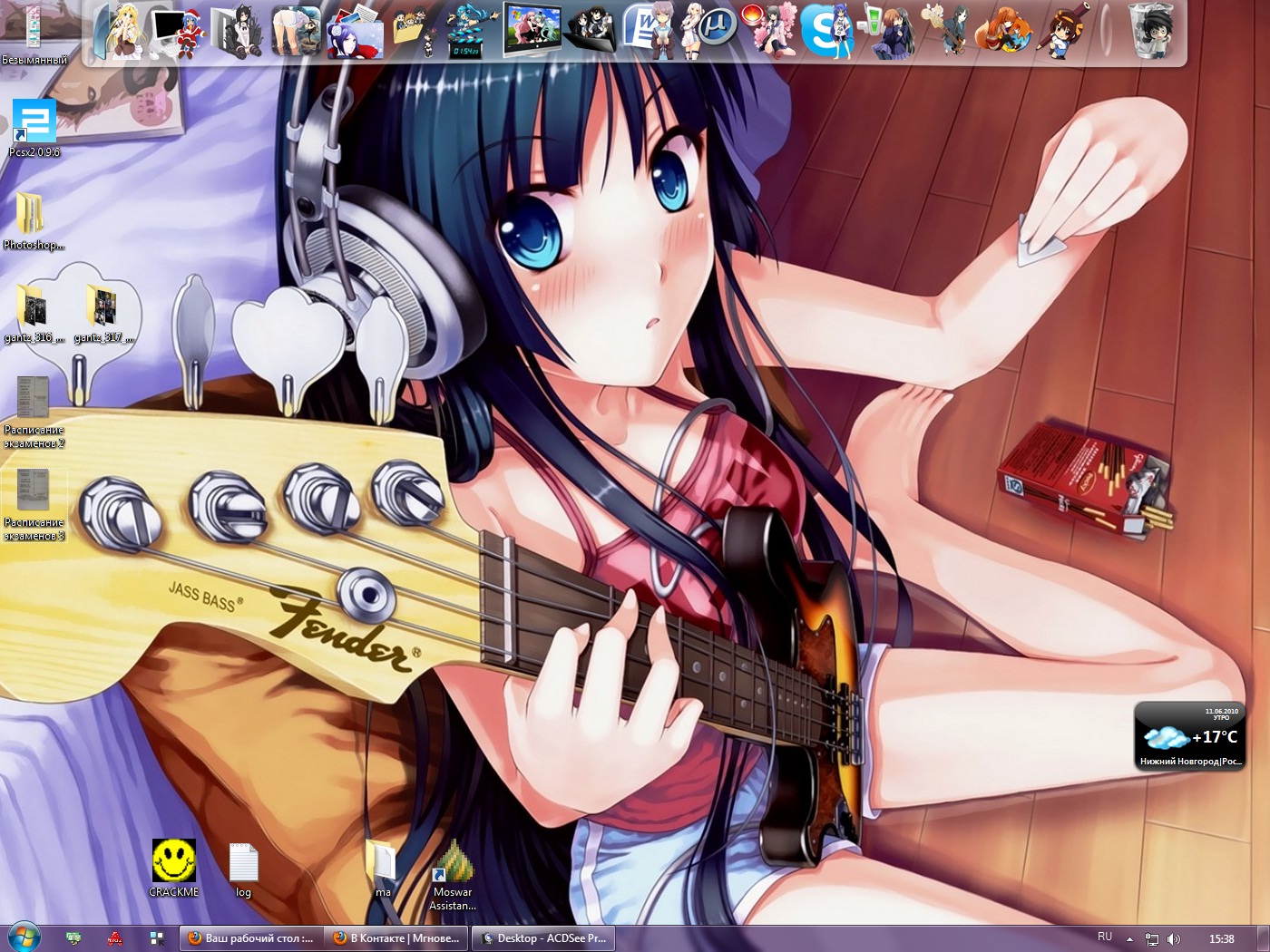Open the Pcsx2 0.9.6 desktop shortcut
Viewport: 1270px width, 952px height.
point(34,128)
